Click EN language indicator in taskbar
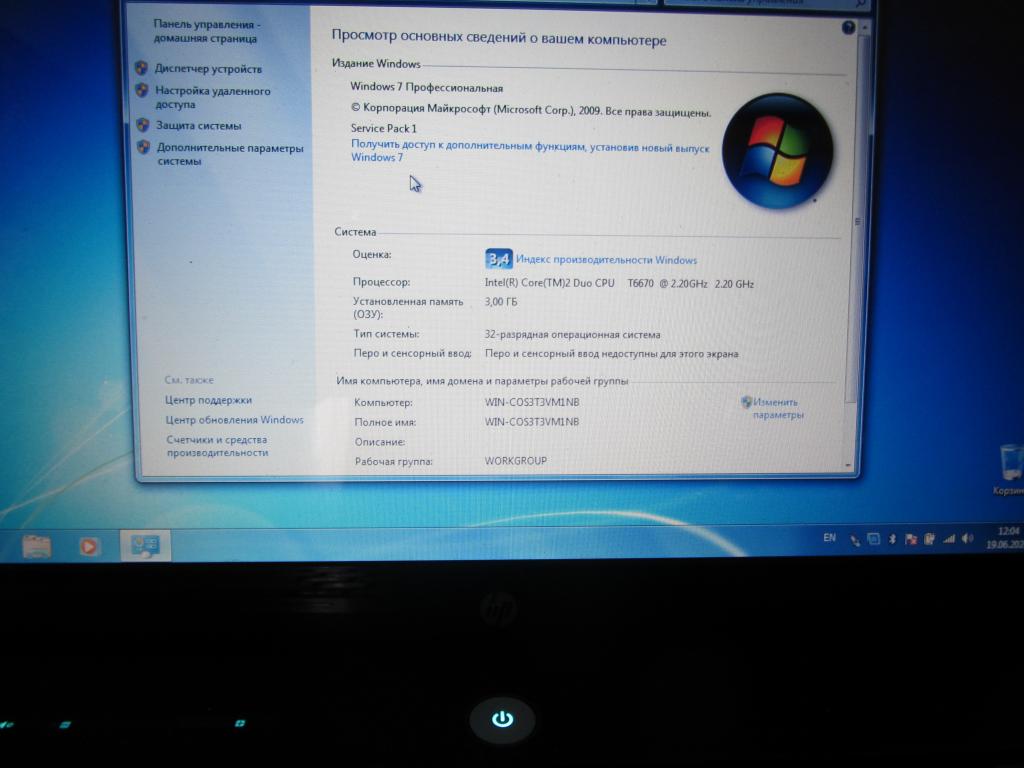 click(x=829, y=537)
